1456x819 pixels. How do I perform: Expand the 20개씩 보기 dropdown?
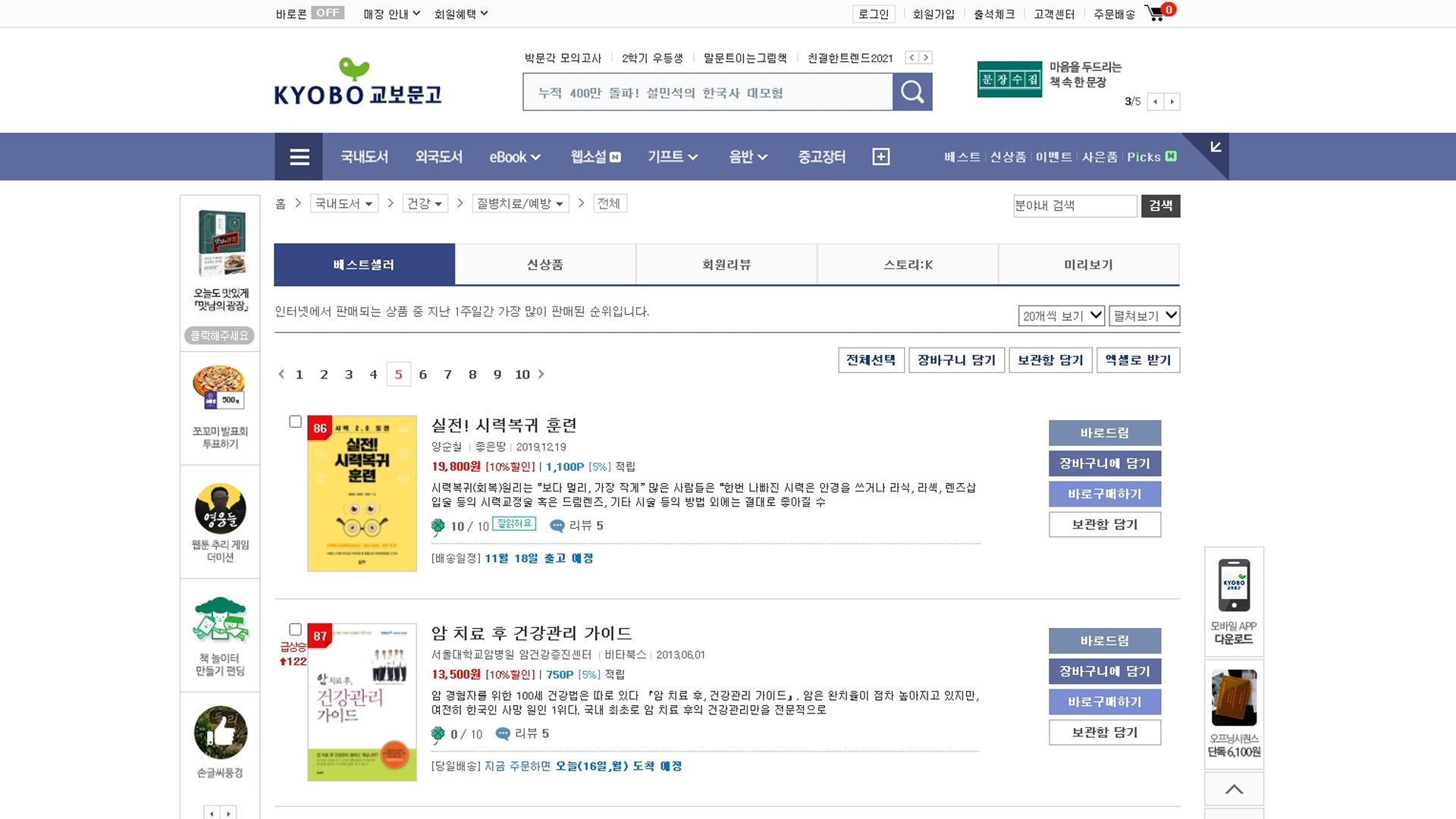coord(1061,315)
